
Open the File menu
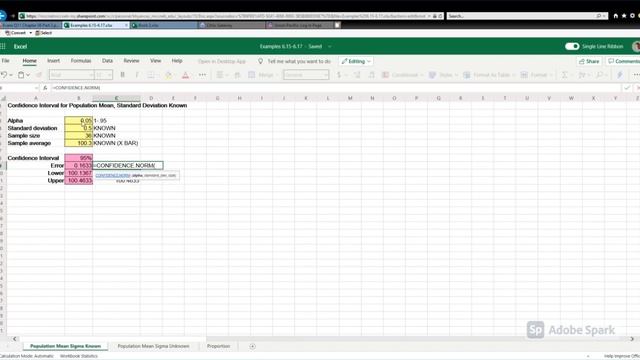pyautogui.click(x=5, y=61)
